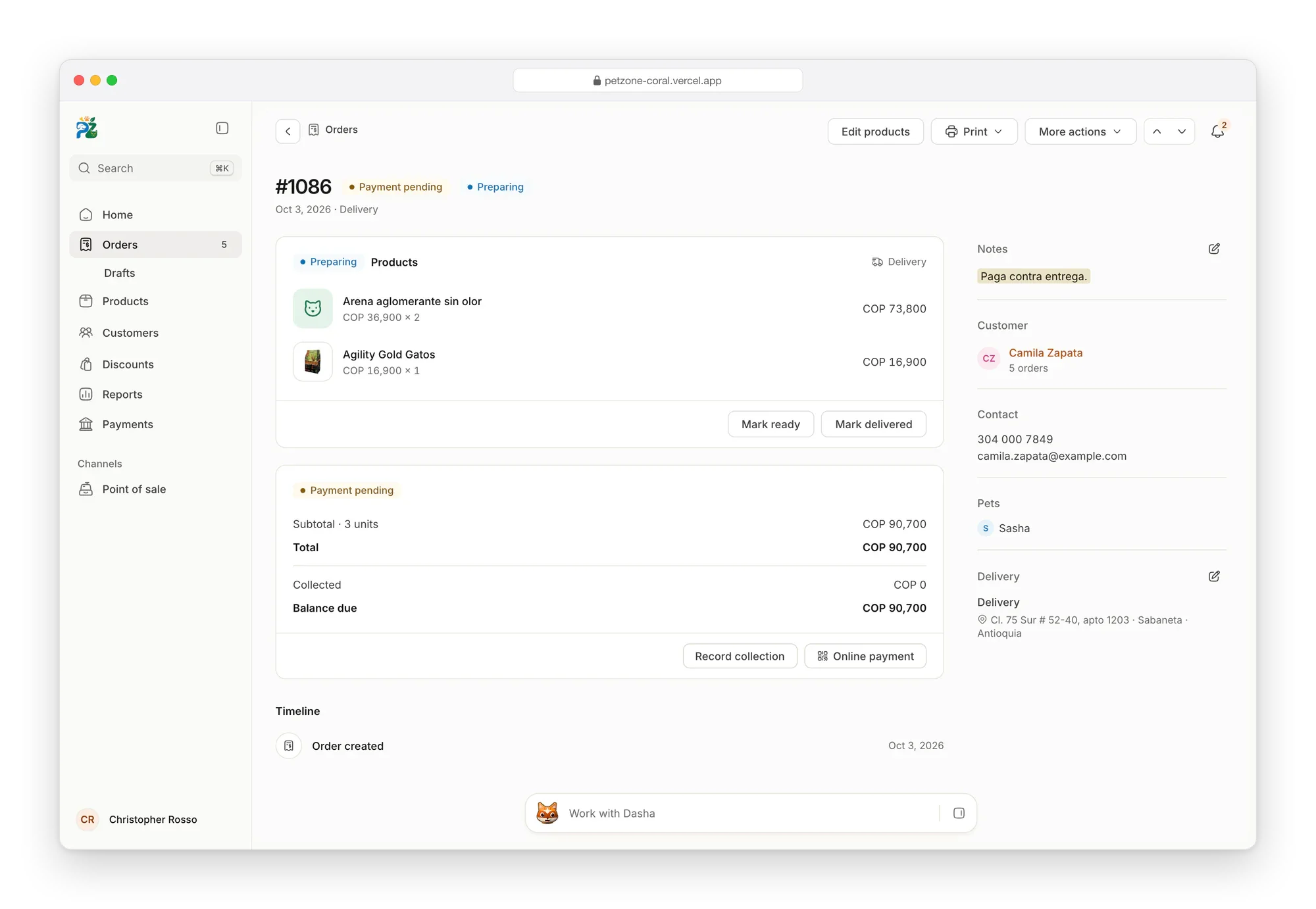
Task: Open Customers section
Action: click(155, 333)
